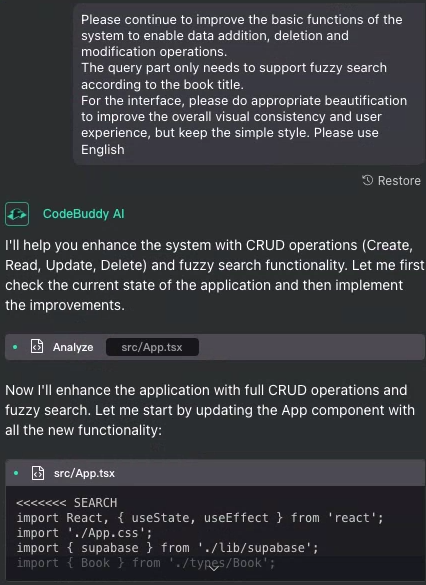The width and height of the screenshot is (426, 585).
Task: Expand code block with bottom chevron
Action: (213, 568)
